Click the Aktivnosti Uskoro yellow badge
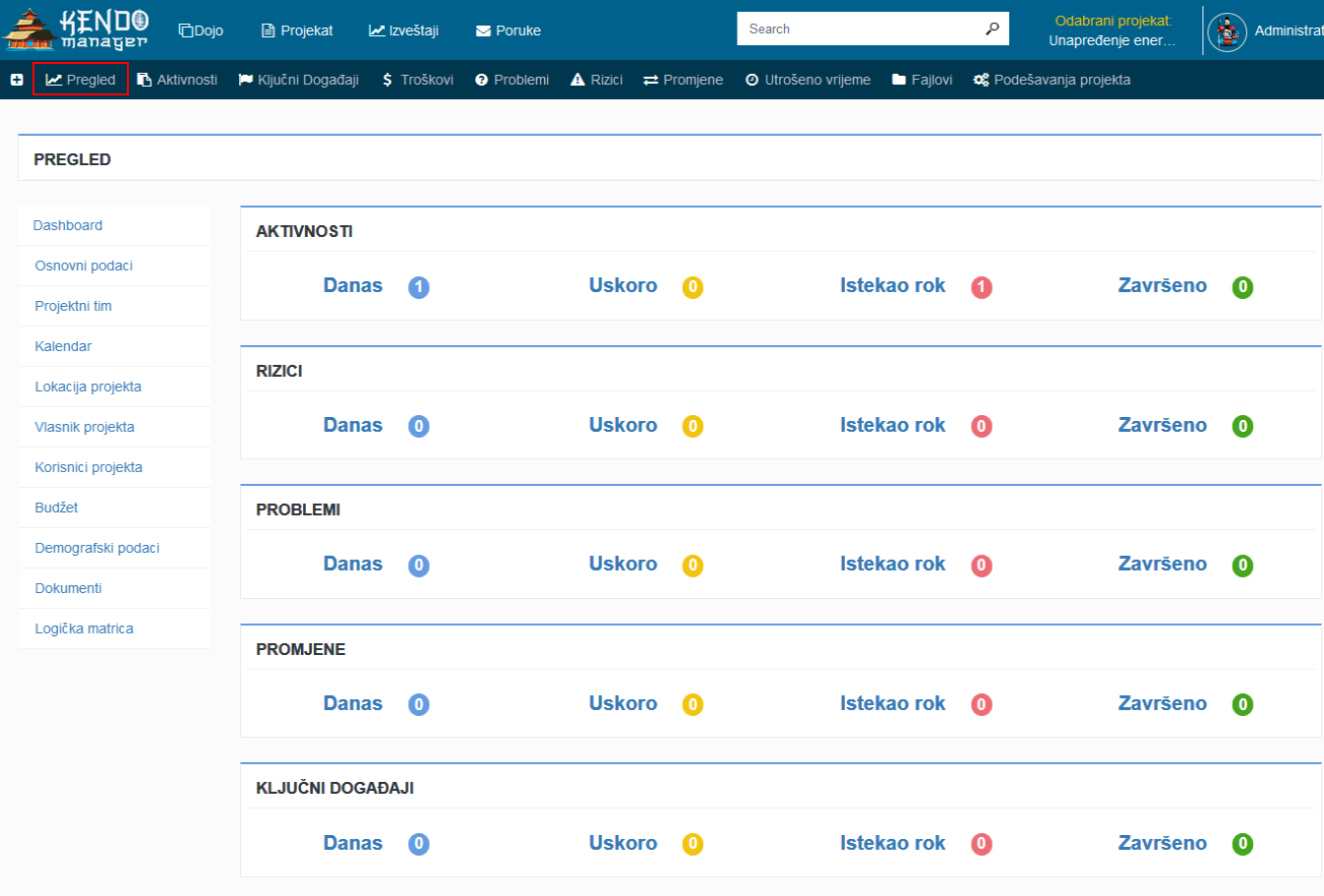The height and width of the screenshot is (896, 1324). 692,287
